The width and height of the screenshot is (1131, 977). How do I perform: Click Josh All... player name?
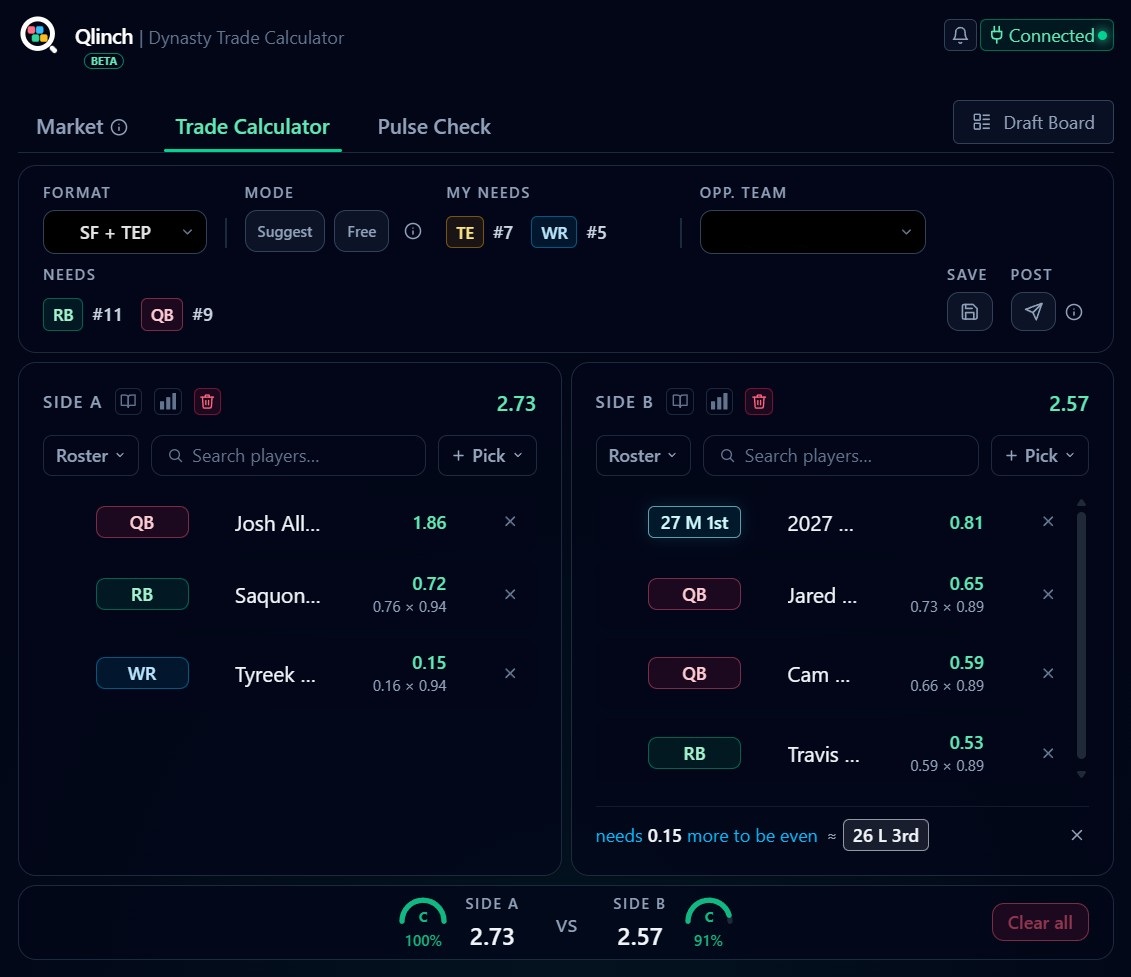[x=277, y=523]
